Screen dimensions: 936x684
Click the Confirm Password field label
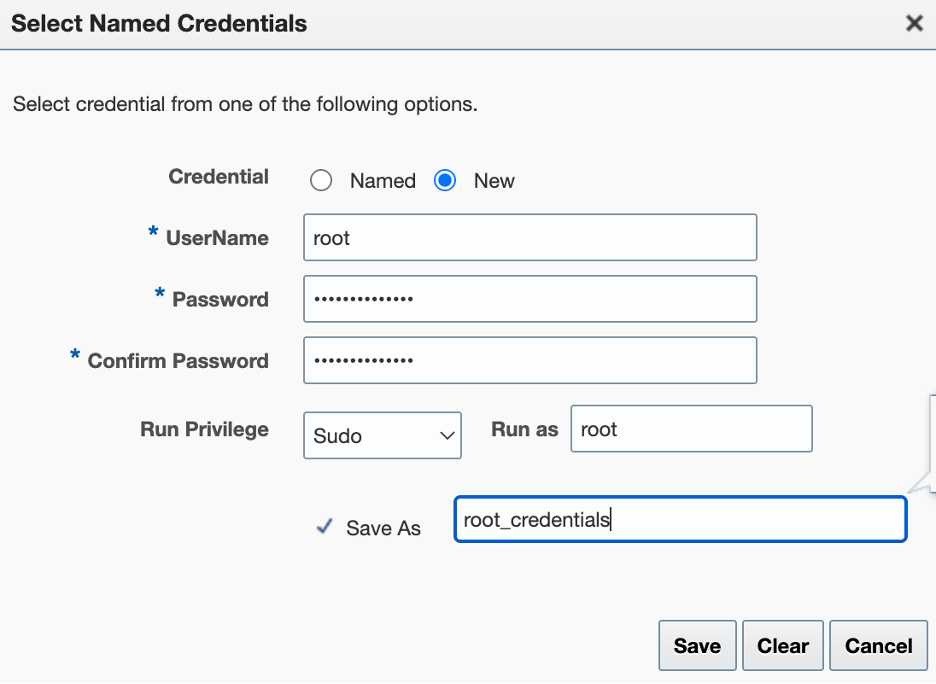pos(178,361)
